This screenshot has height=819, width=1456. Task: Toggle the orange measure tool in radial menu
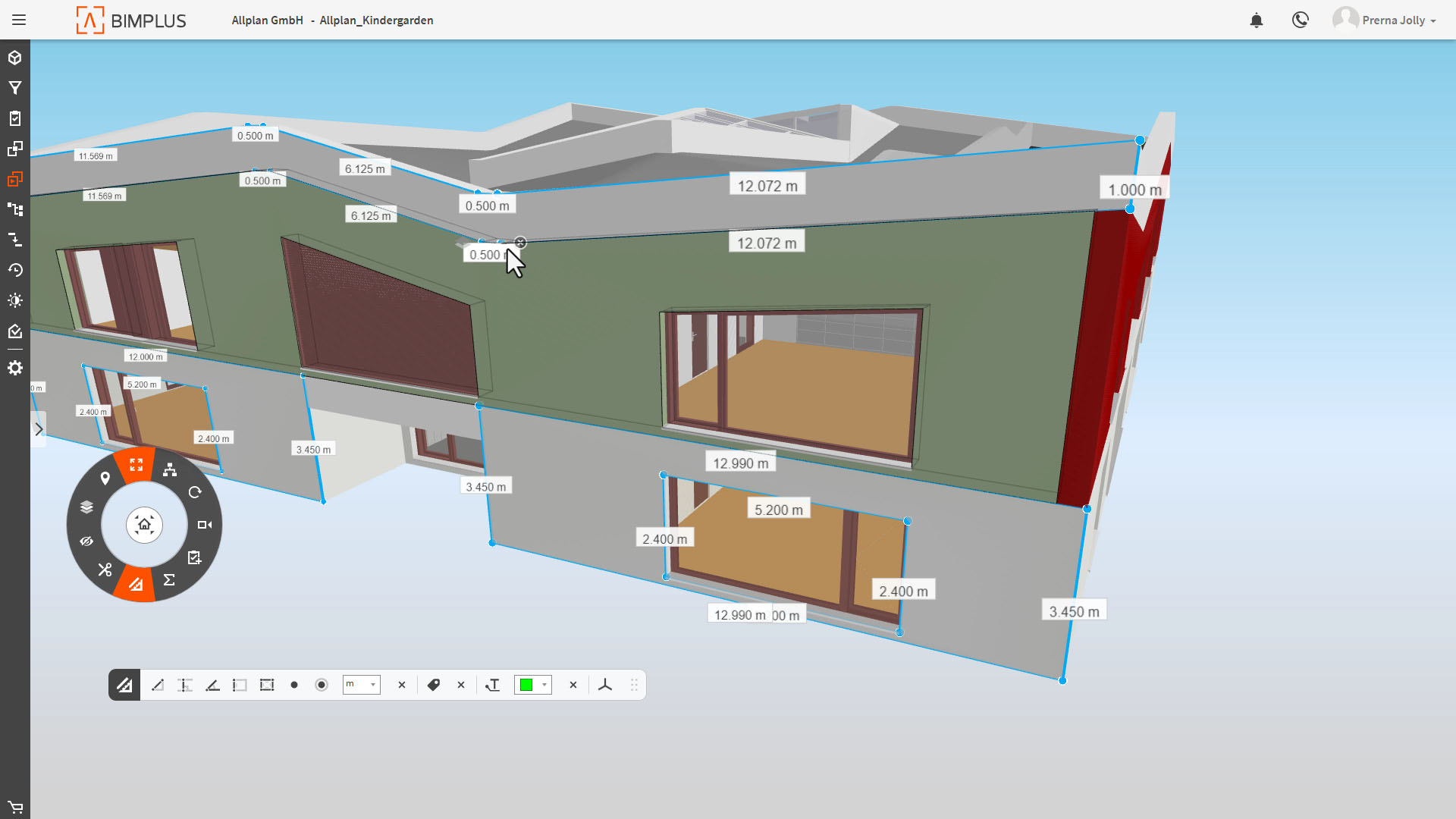point(136,584)
